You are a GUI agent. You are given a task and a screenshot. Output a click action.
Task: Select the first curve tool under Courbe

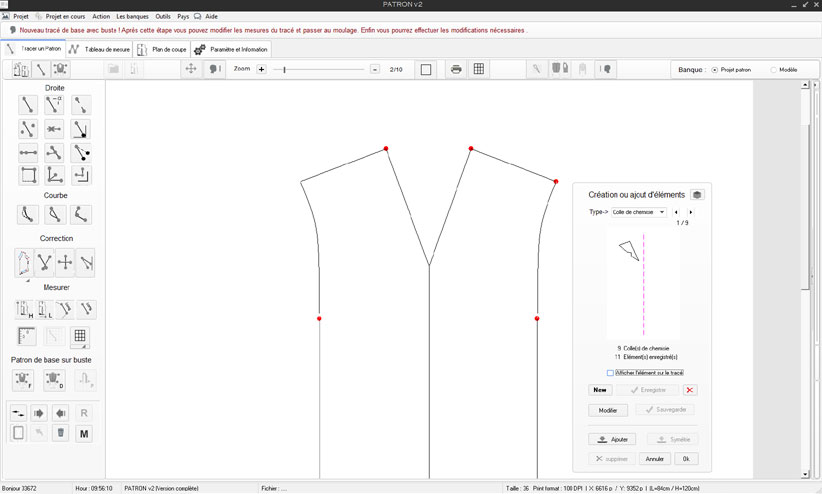coord(28,214)
